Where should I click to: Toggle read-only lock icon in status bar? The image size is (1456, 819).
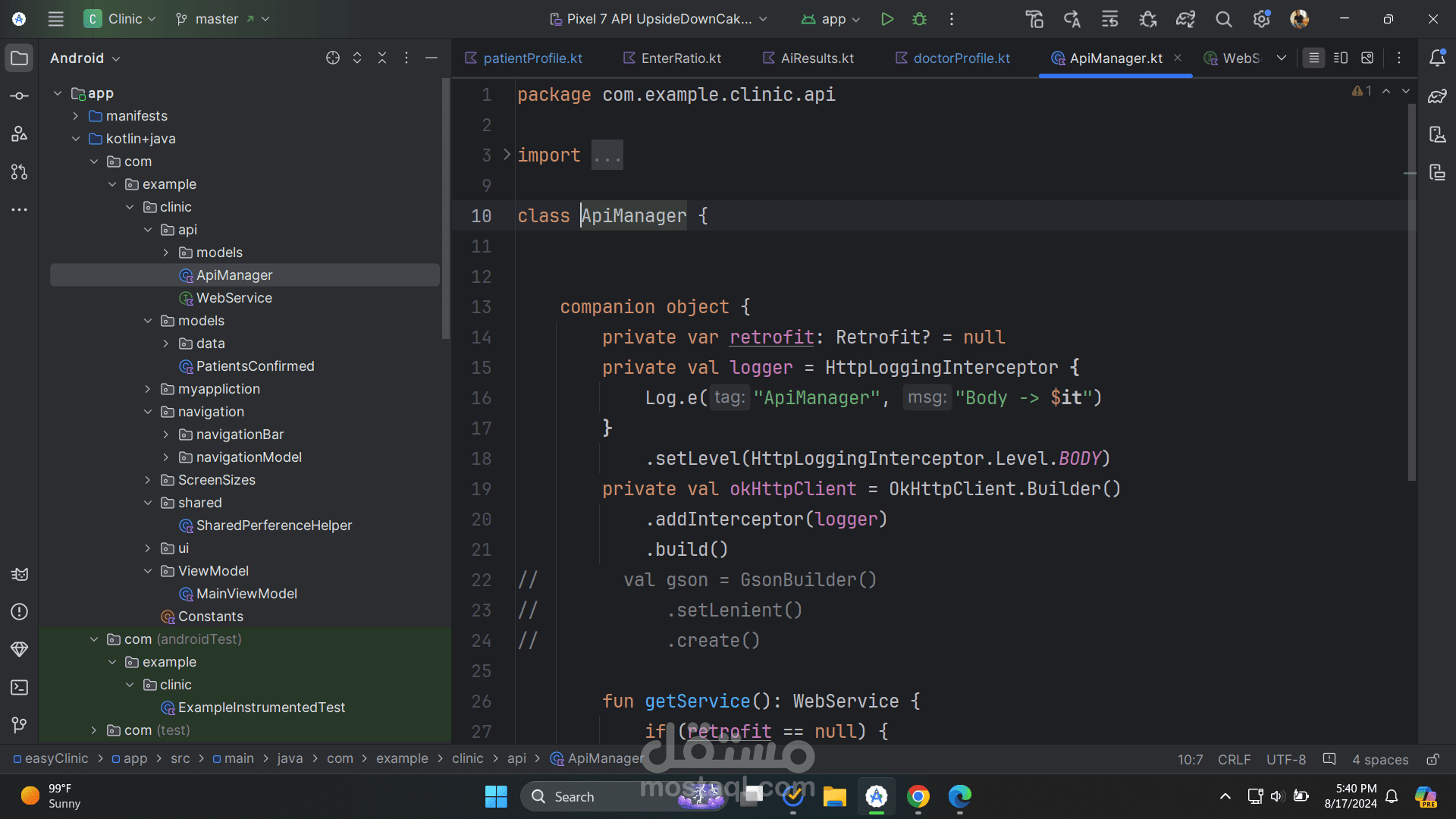point(1432,759)
